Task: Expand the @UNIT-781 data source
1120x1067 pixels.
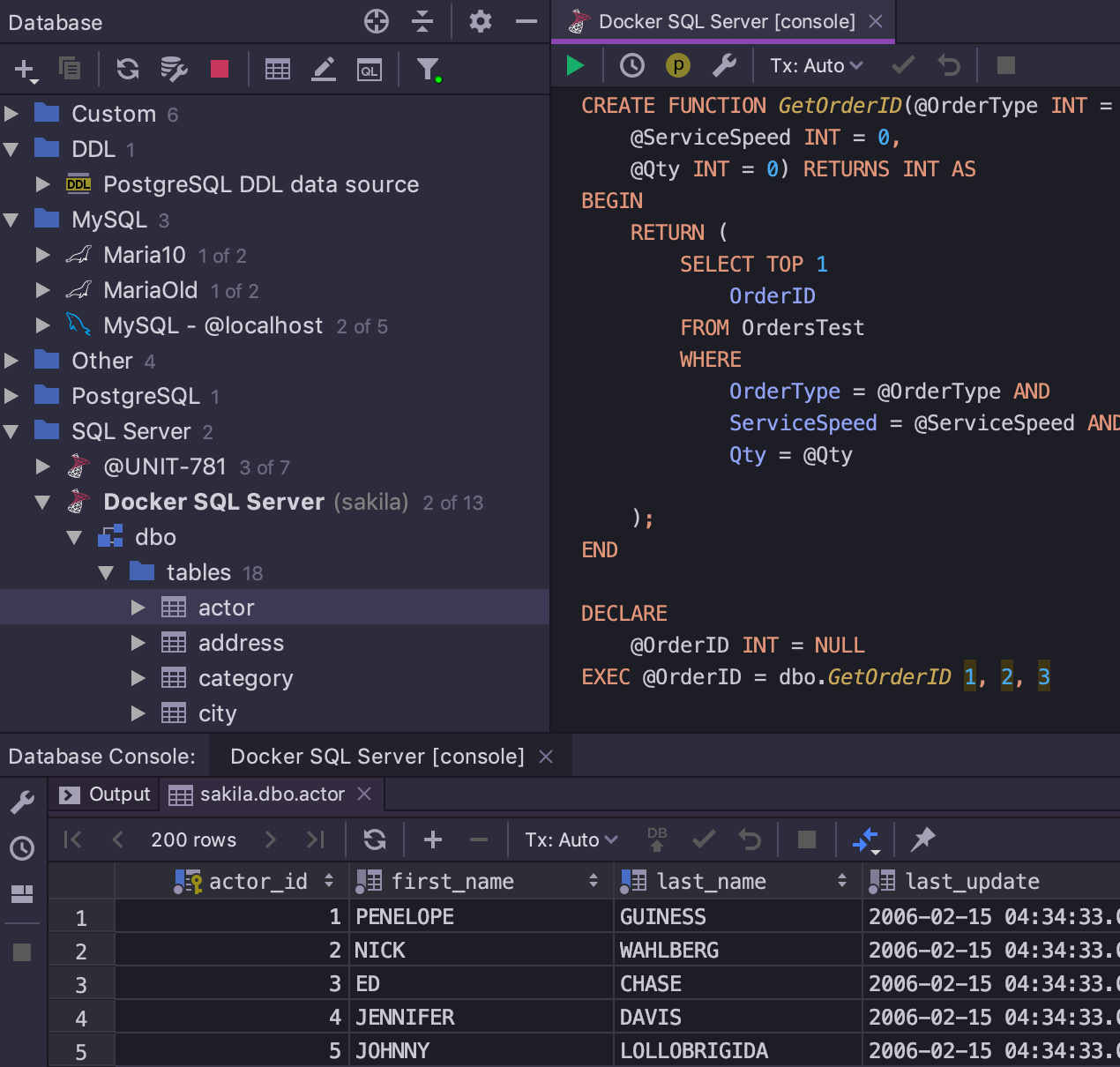Action: 42,466
